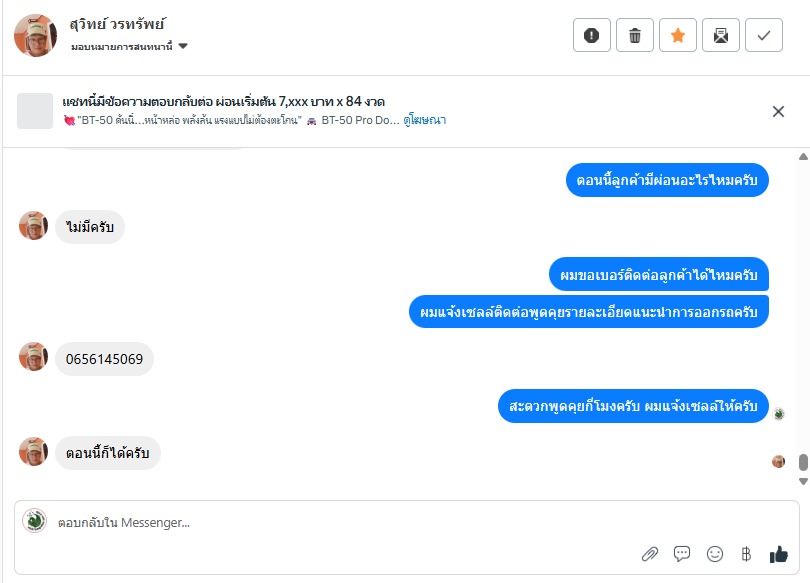This screenshot has height=583, width=810.
Task: Toggle the orange follow-up star
Action: [678, 36]
